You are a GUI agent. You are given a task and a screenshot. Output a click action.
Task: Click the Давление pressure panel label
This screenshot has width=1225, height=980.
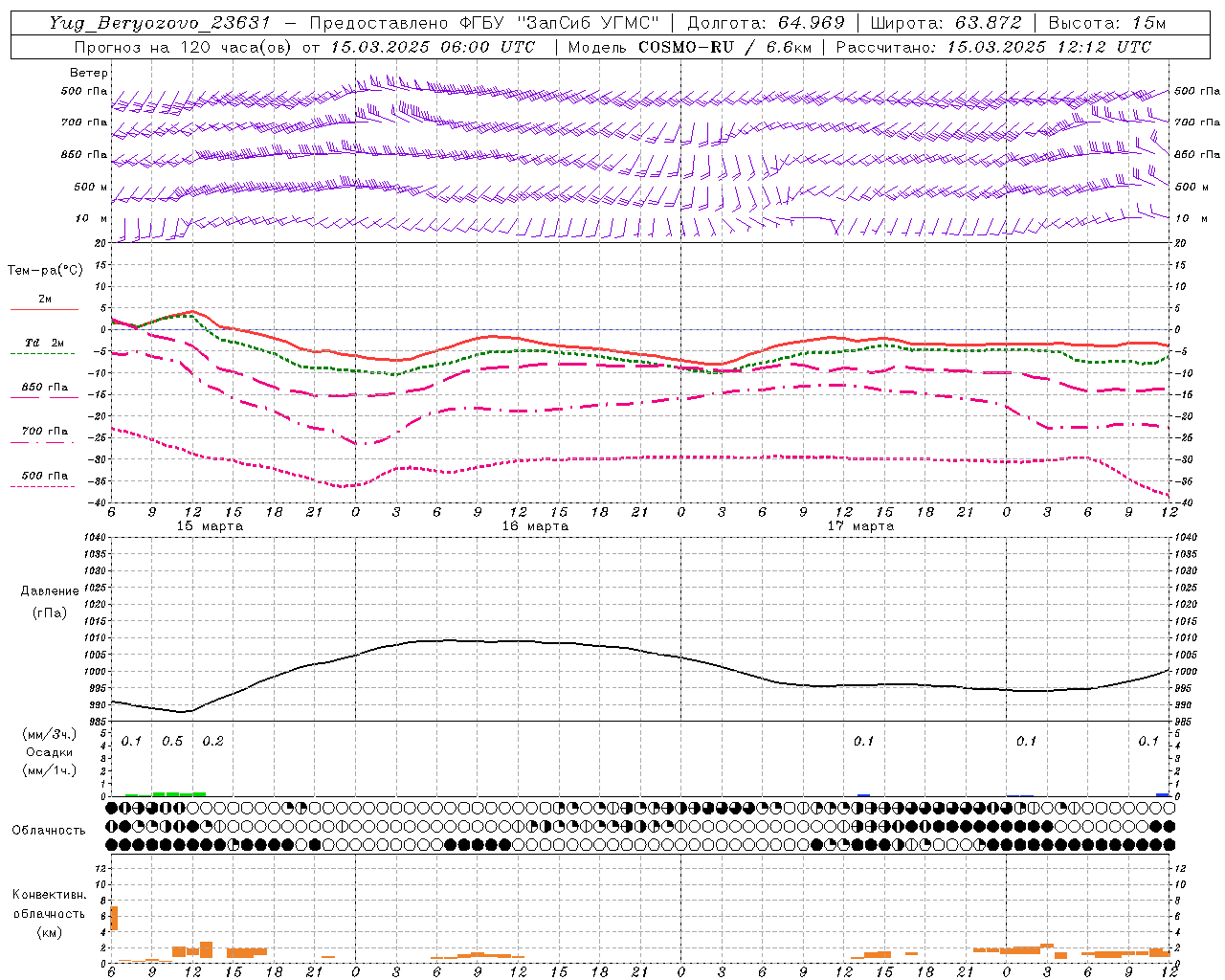pos(50,591)
